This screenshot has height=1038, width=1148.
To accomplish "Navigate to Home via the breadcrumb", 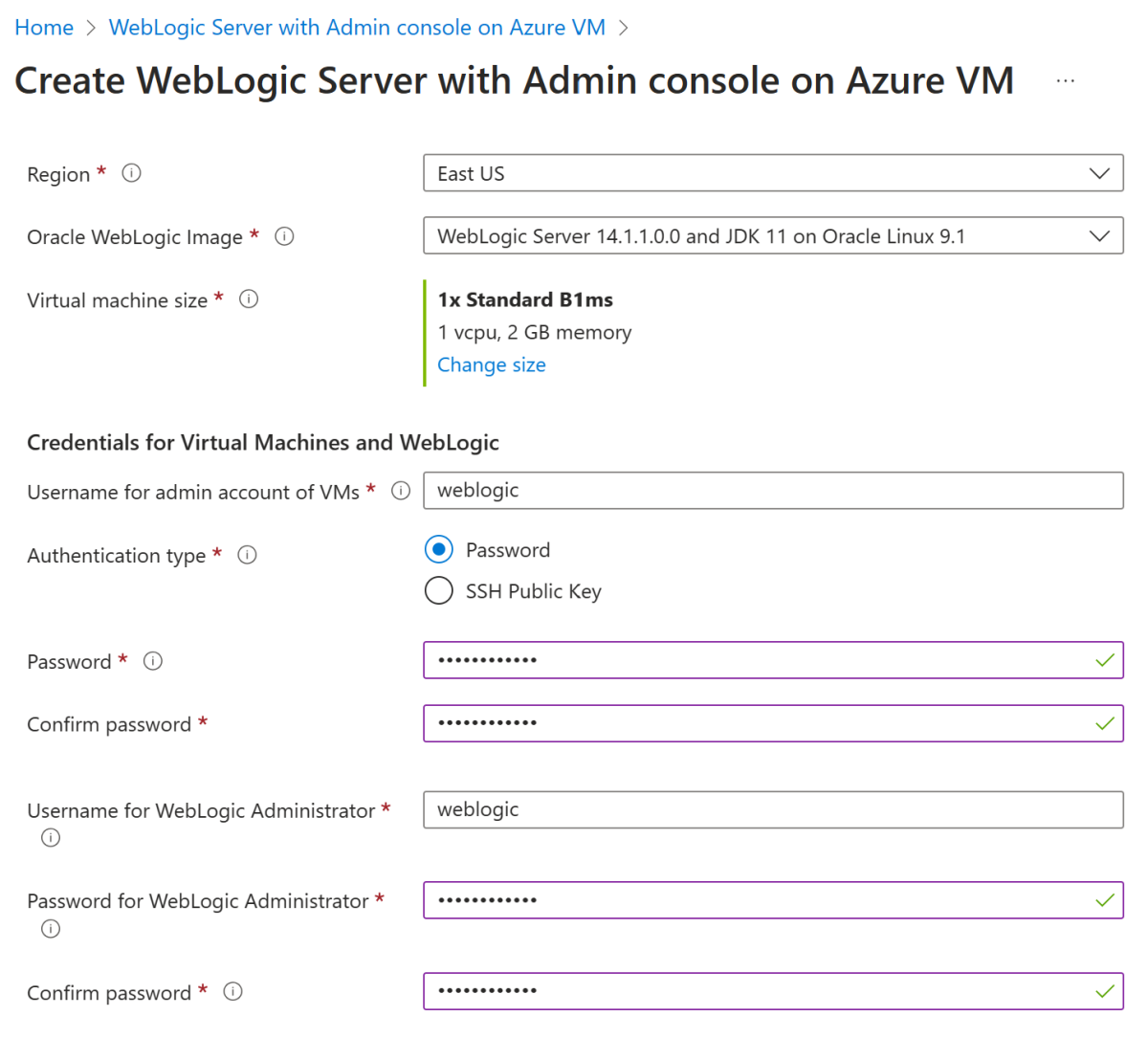I will click(43, 27).
